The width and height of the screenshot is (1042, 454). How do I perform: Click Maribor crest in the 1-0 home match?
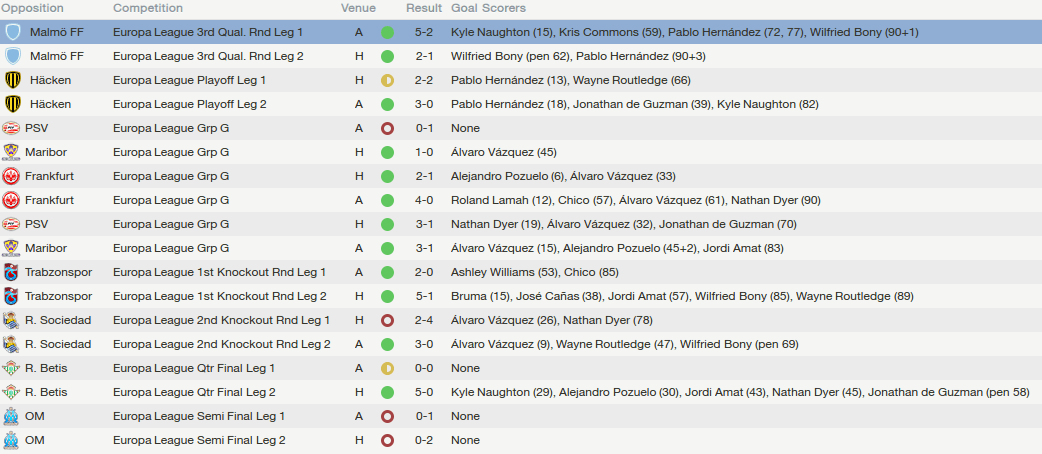[x=11, y=152]
